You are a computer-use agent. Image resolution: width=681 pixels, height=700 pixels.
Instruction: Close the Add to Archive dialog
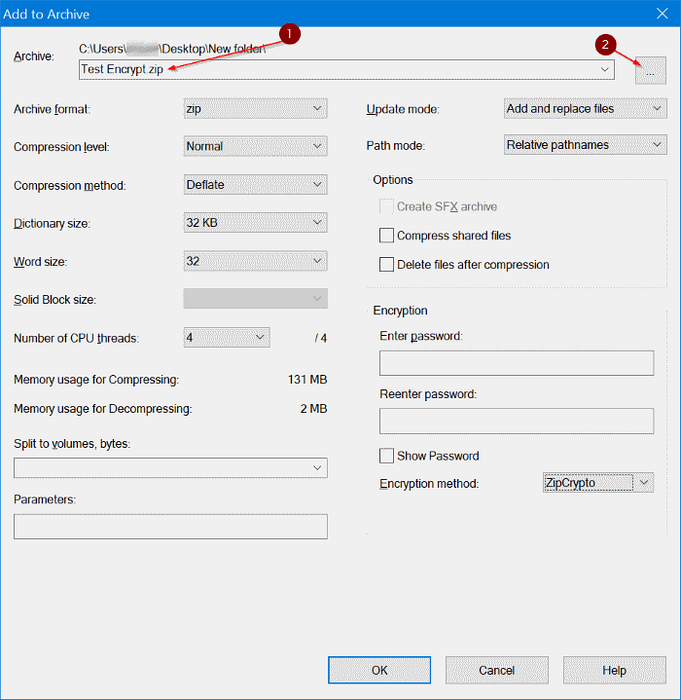pos(660,13)
